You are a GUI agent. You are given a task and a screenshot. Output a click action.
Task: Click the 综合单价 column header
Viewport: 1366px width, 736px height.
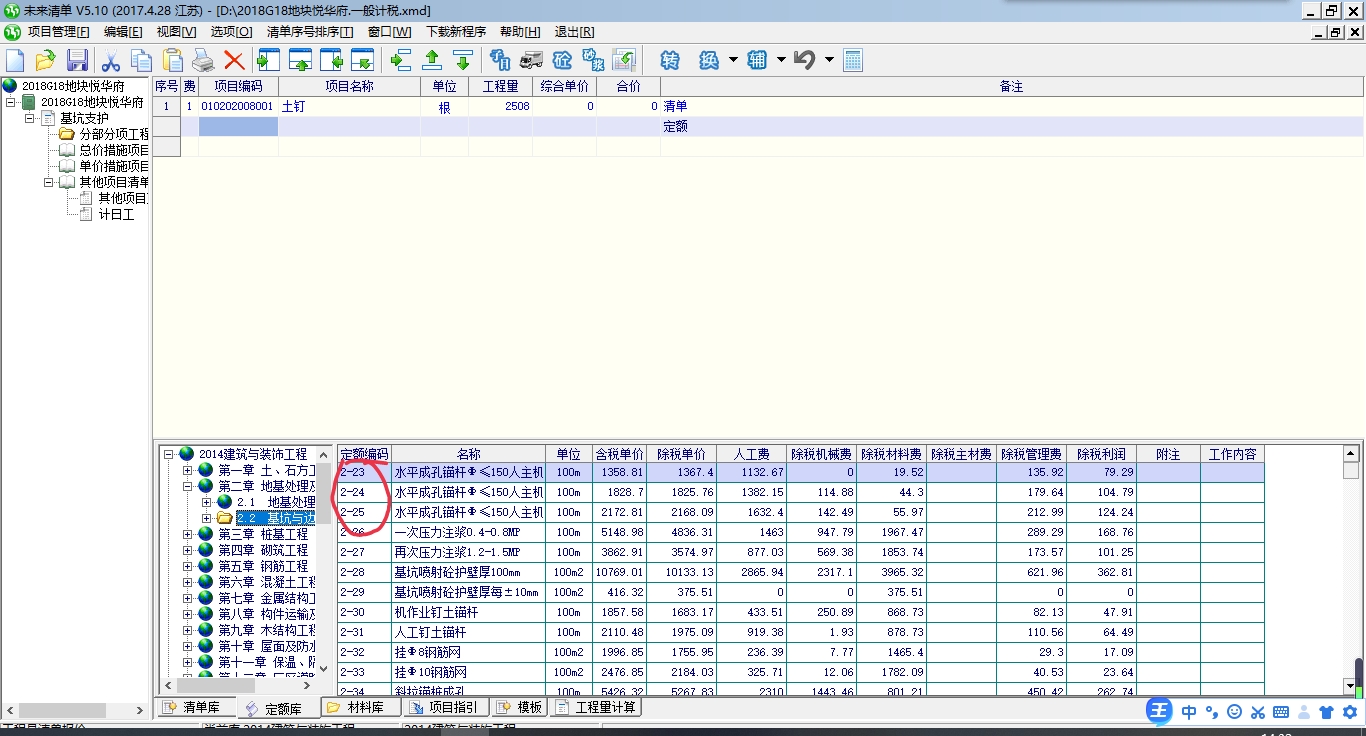click(x=564, y=86)
